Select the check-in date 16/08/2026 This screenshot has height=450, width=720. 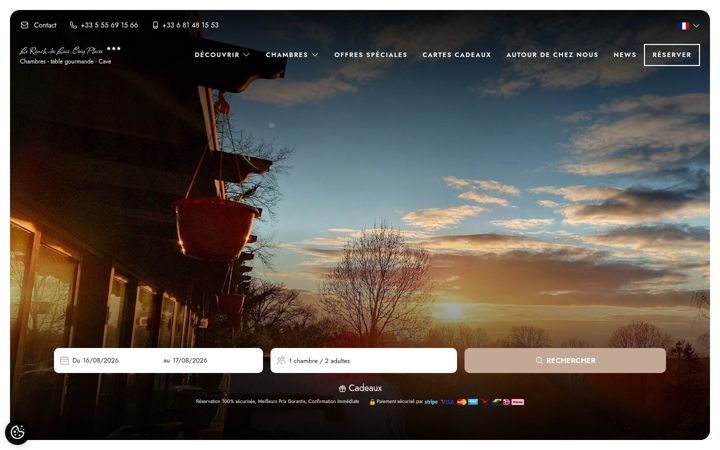pos(96,360)
